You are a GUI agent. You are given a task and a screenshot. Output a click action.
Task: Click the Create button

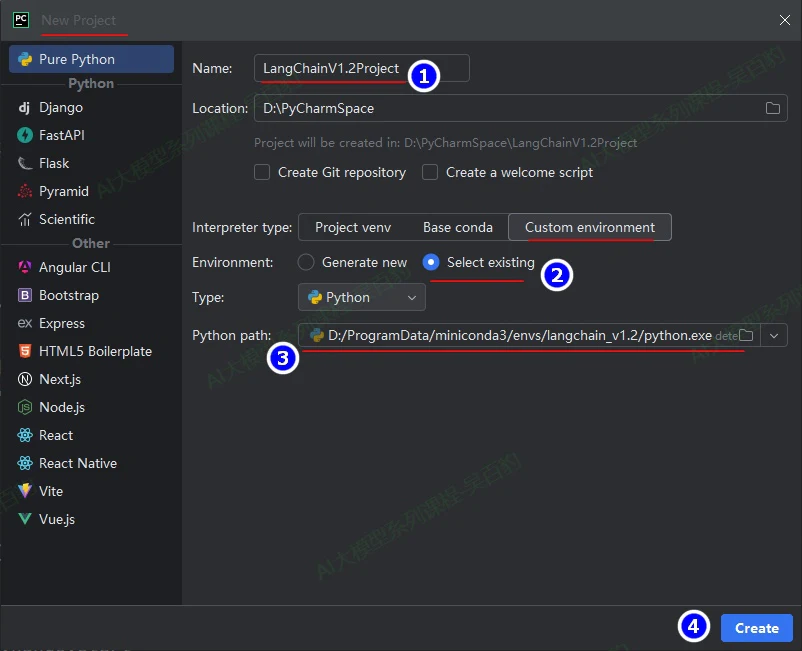tap(756, 628)
